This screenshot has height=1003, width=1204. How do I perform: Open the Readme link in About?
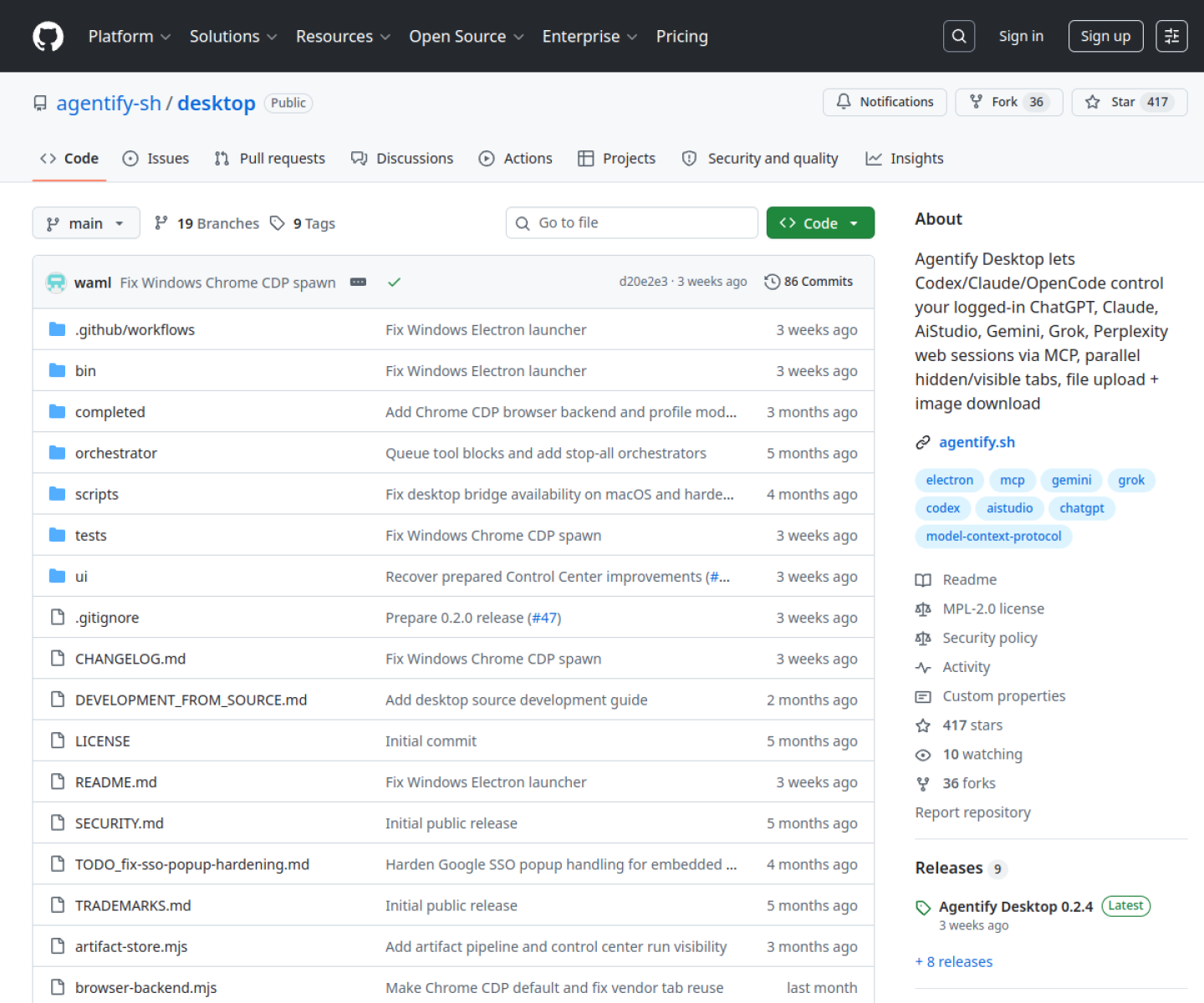956,579
